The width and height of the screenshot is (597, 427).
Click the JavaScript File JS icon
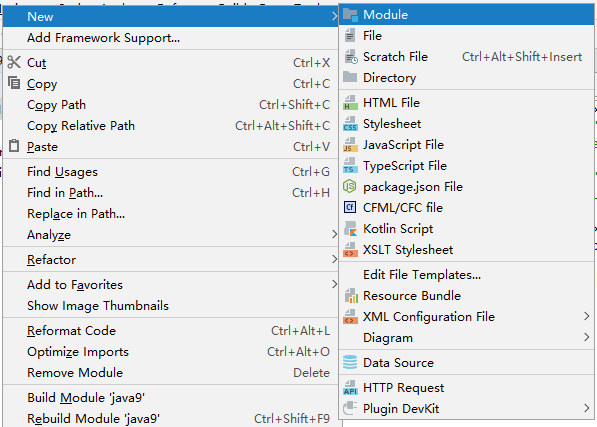[350, 145]
